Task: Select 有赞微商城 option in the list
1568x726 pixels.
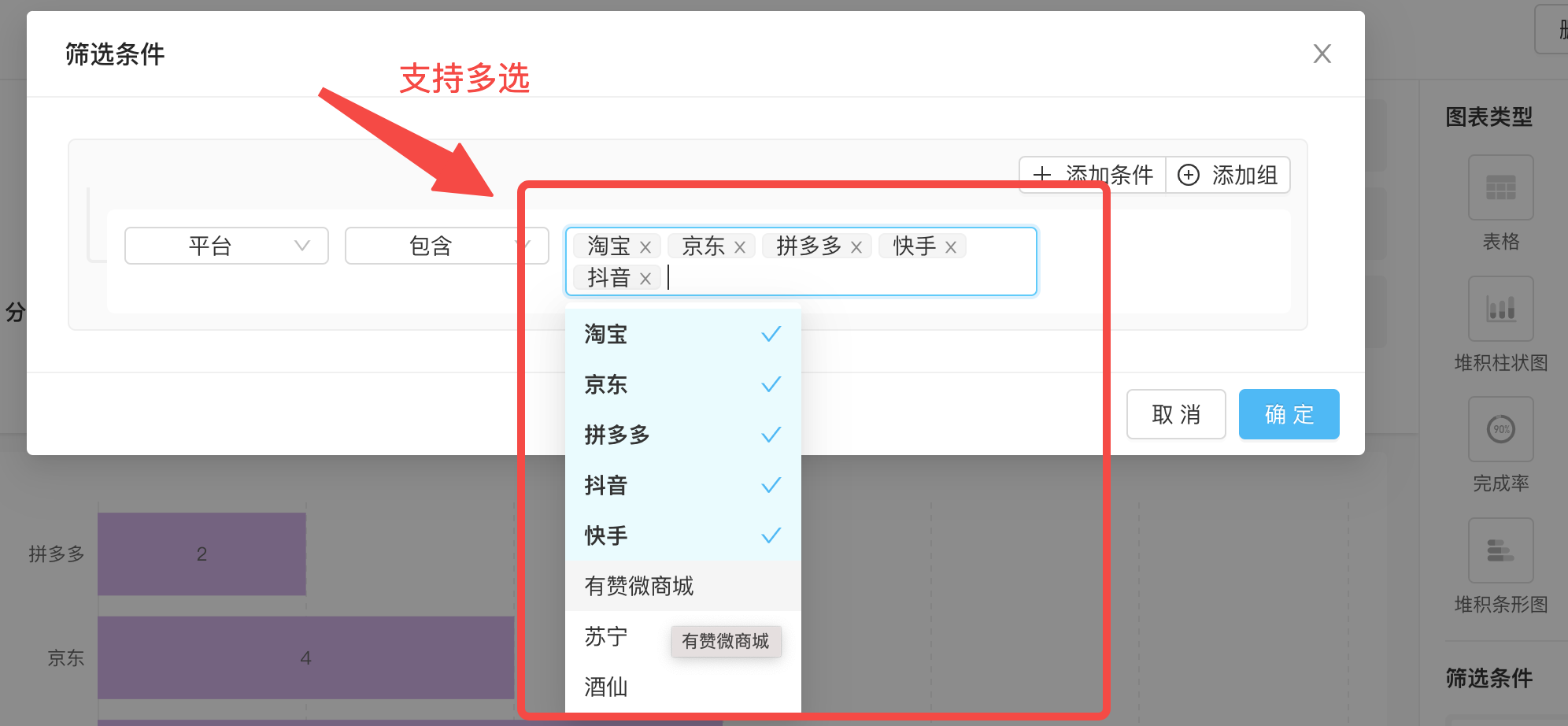Action: (683, 586)
